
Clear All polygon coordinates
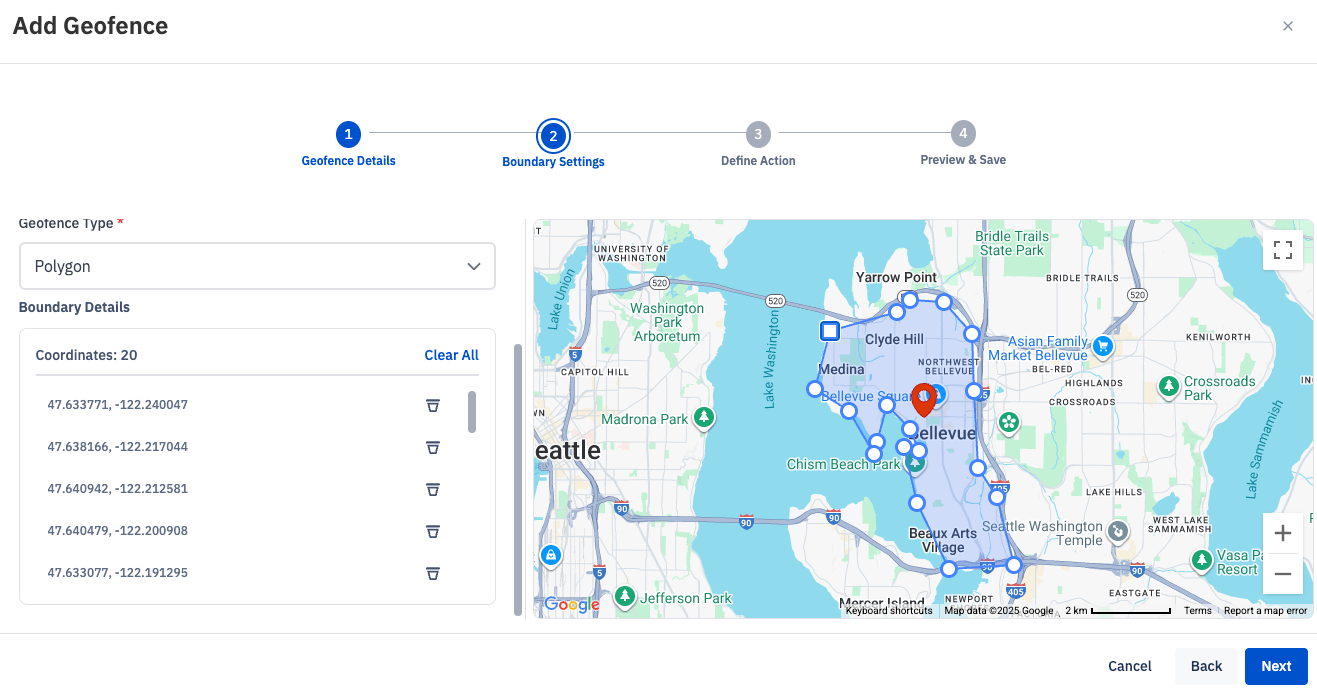pyautogui.click(x=451, y=355)
